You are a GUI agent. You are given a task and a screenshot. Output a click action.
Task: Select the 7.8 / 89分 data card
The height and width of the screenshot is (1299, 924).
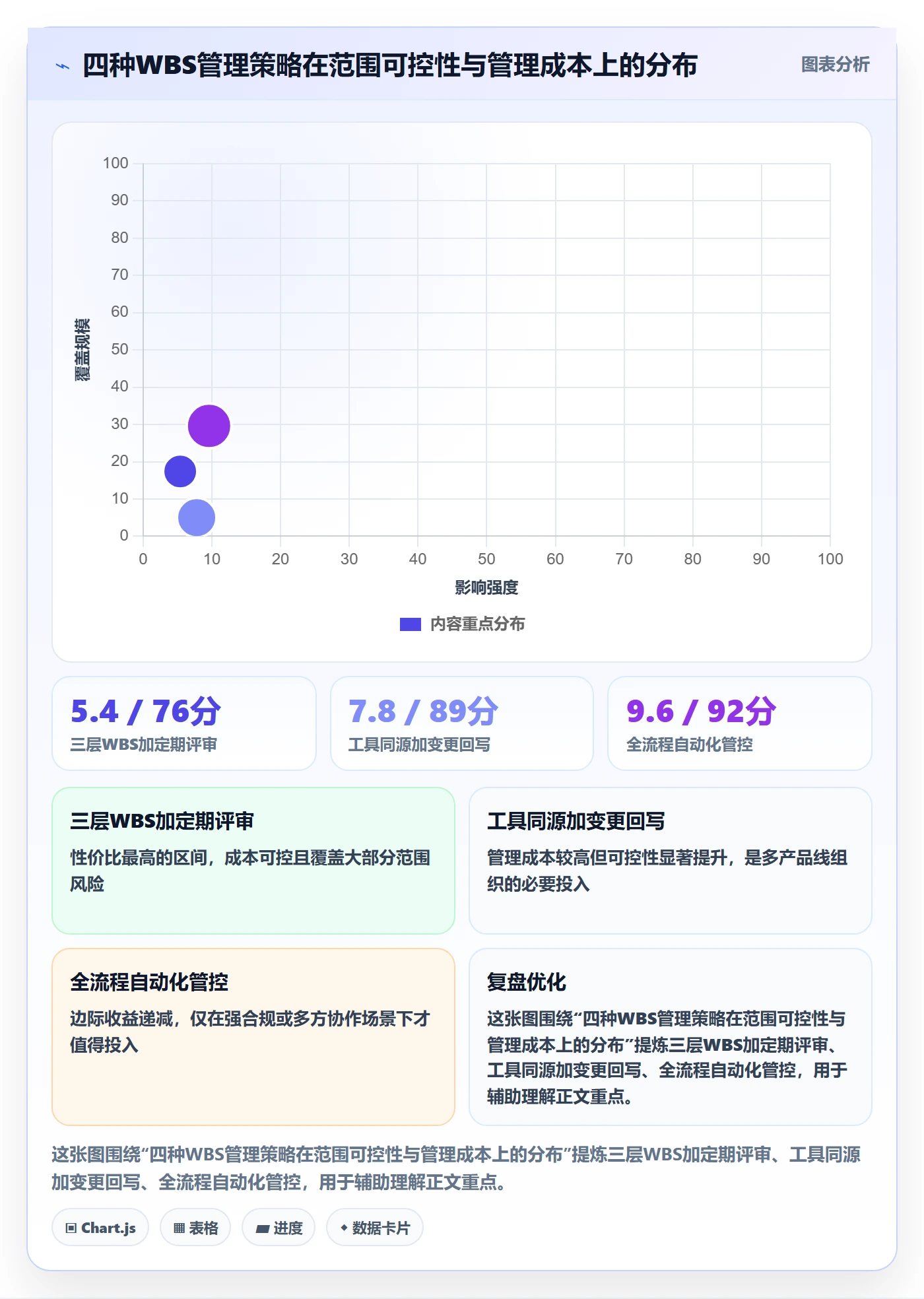(462, 723)
